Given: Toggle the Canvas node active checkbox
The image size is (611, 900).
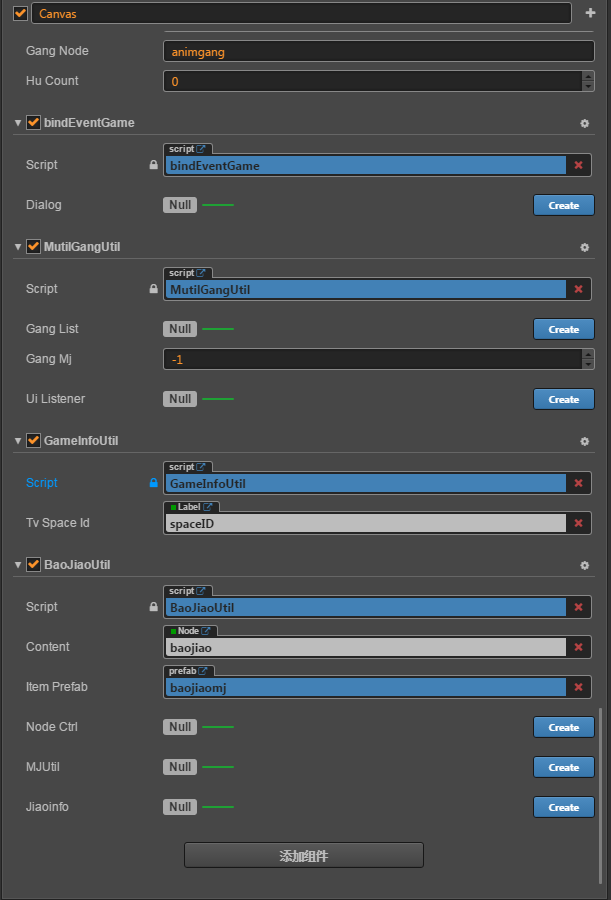Looking at the screenshot, I should pos(21,13).
